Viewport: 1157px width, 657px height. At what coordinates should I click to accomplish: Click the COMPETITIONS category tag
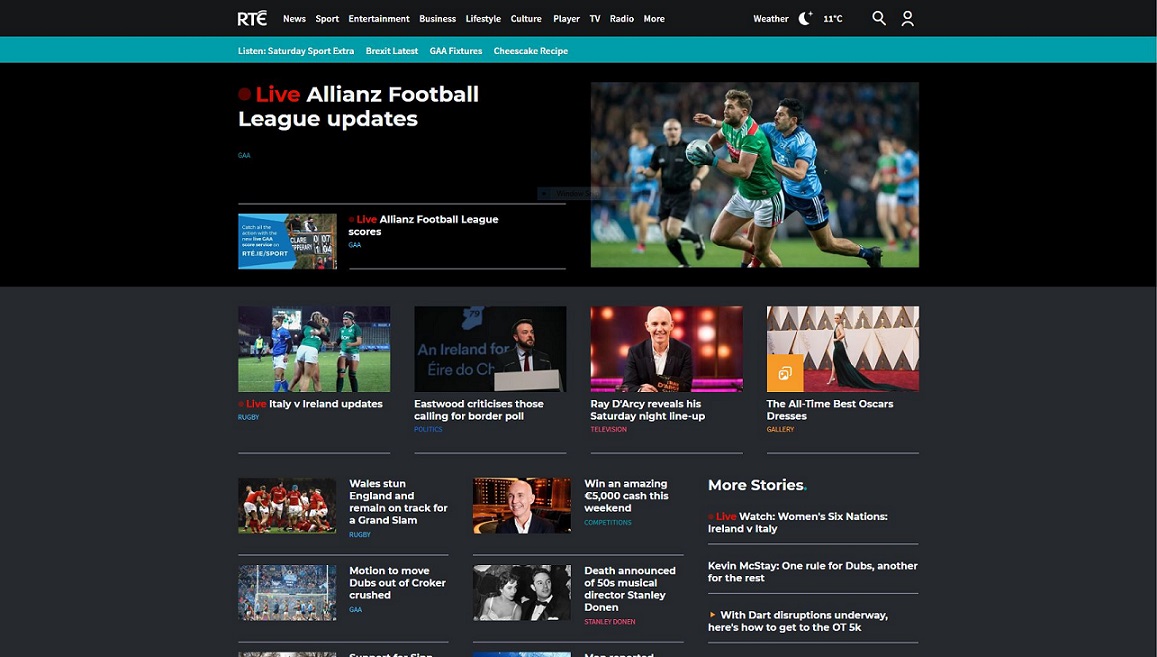click(608, 523)
